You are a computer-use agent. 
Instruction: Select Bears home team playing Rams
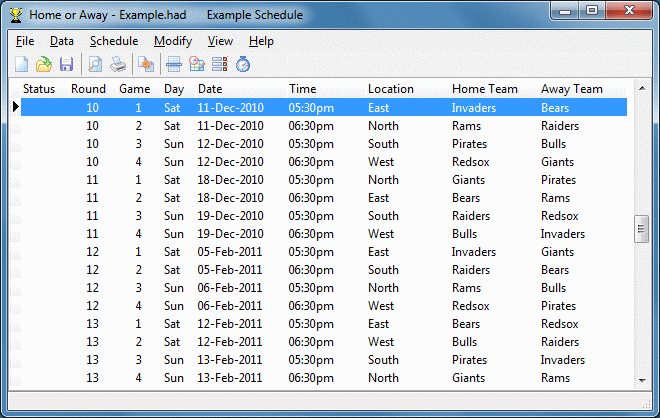pos(466,198)
